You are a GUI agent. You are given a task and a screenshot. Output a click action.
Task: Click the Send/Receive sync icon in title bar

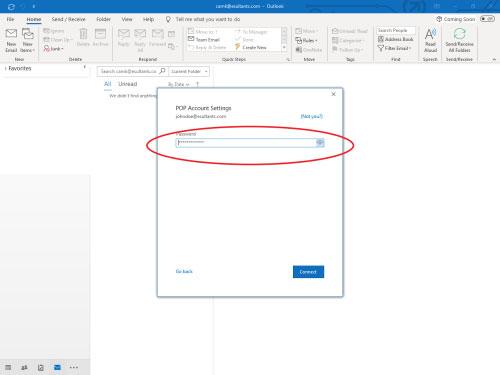(x=11, y=6)
